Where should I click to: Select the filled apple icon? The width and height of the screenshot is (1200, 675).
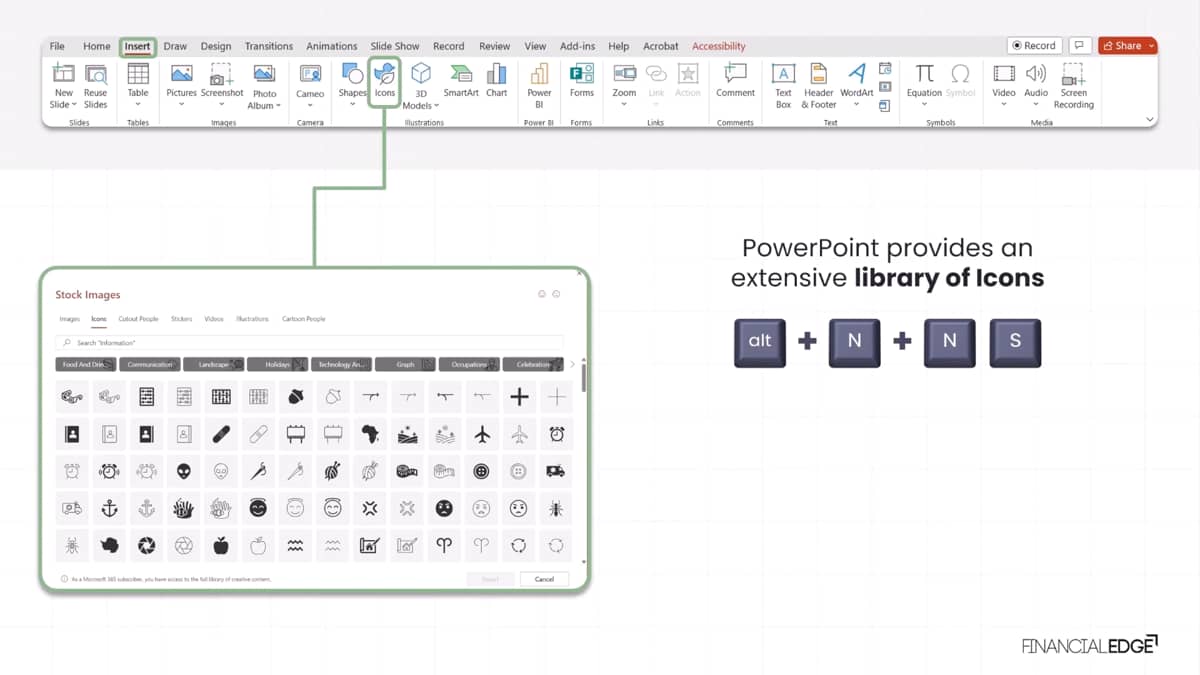[220, 545]
